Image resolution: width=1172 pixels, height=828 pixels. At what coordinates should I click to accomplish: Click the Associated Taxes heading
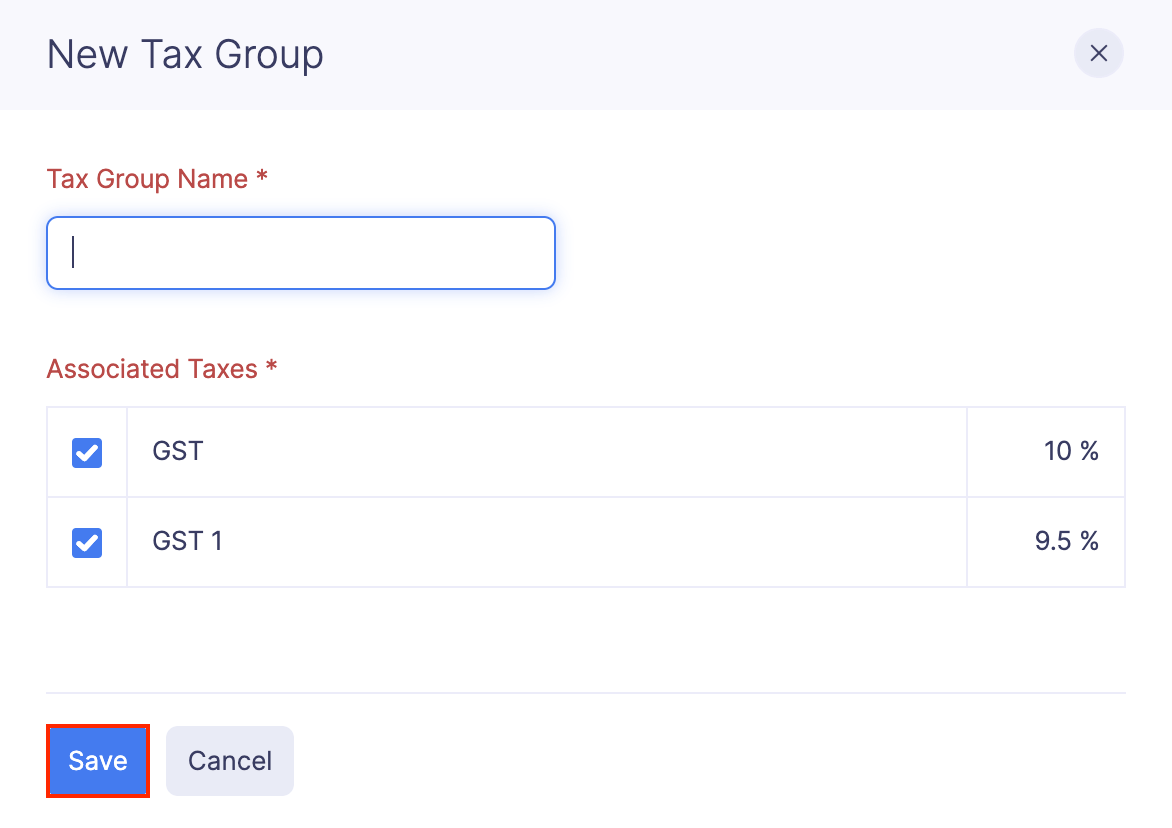[x=160, y=369]
